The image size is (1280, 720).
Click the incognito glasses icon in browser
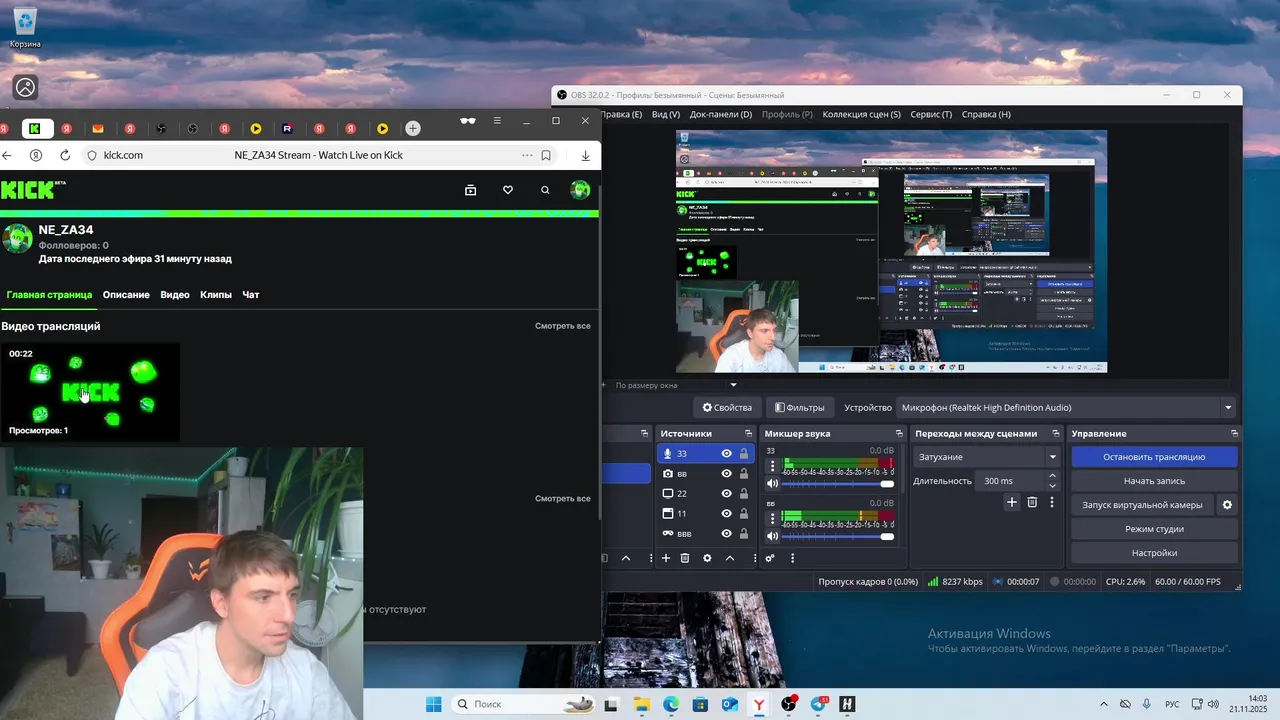467,121
